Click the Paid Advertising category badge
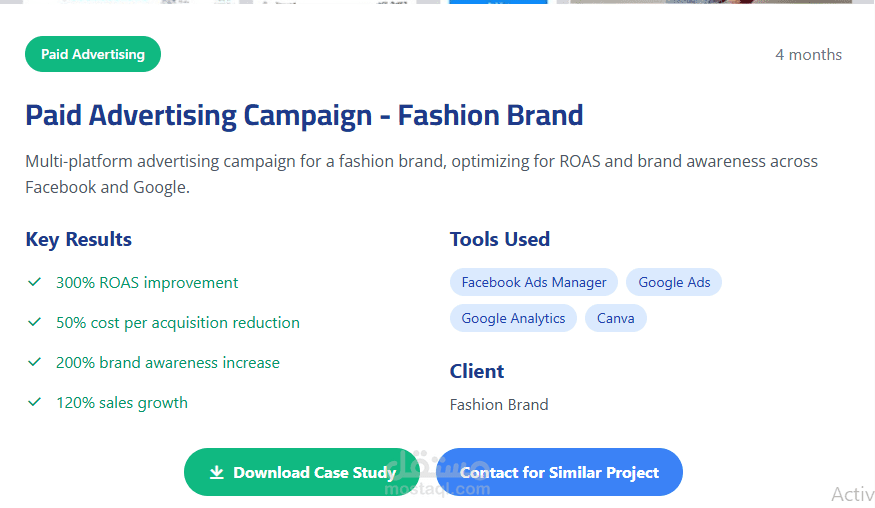 coord(93,54)
